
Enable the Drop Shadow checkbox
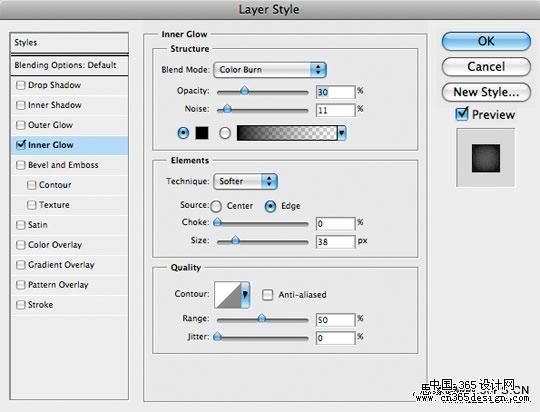(x=21, y=85)
